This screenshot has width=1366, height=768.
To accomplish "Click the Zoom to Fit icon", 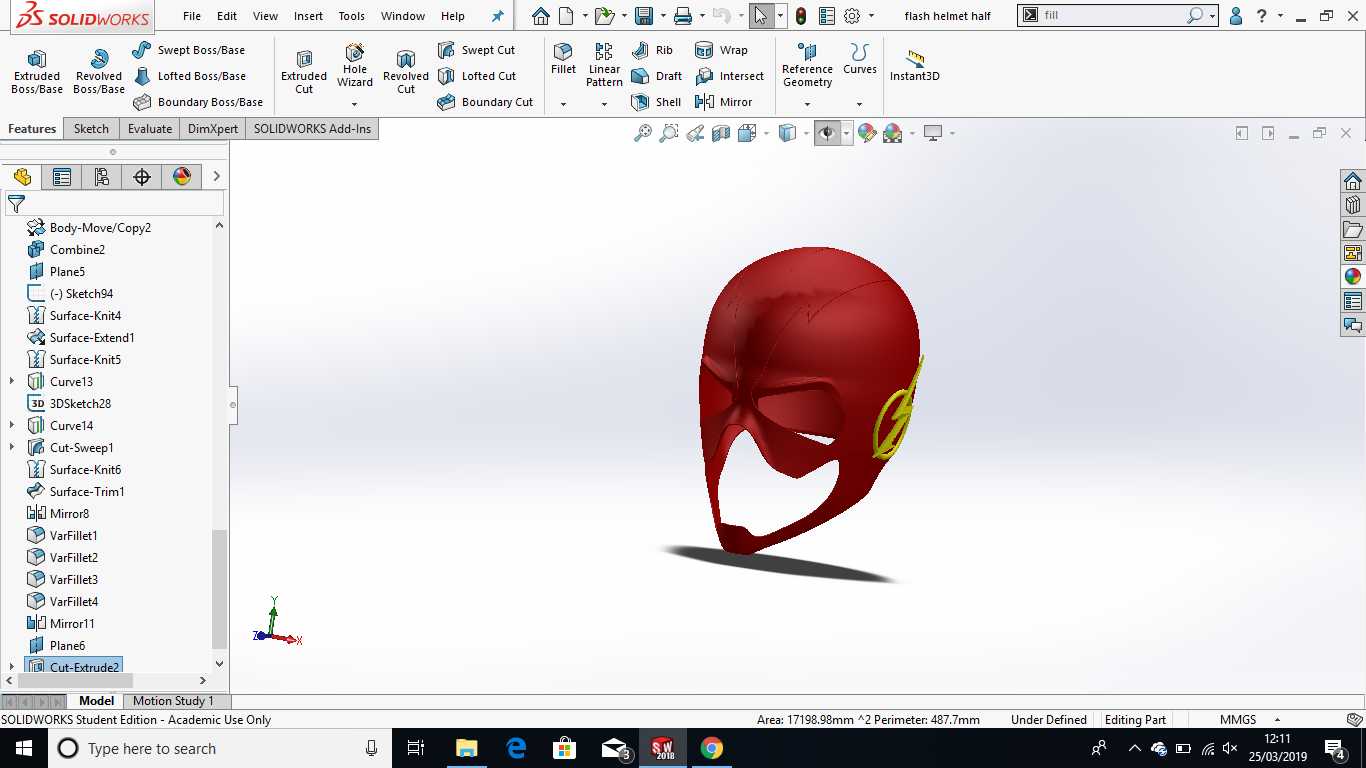I will click(643, 133).
